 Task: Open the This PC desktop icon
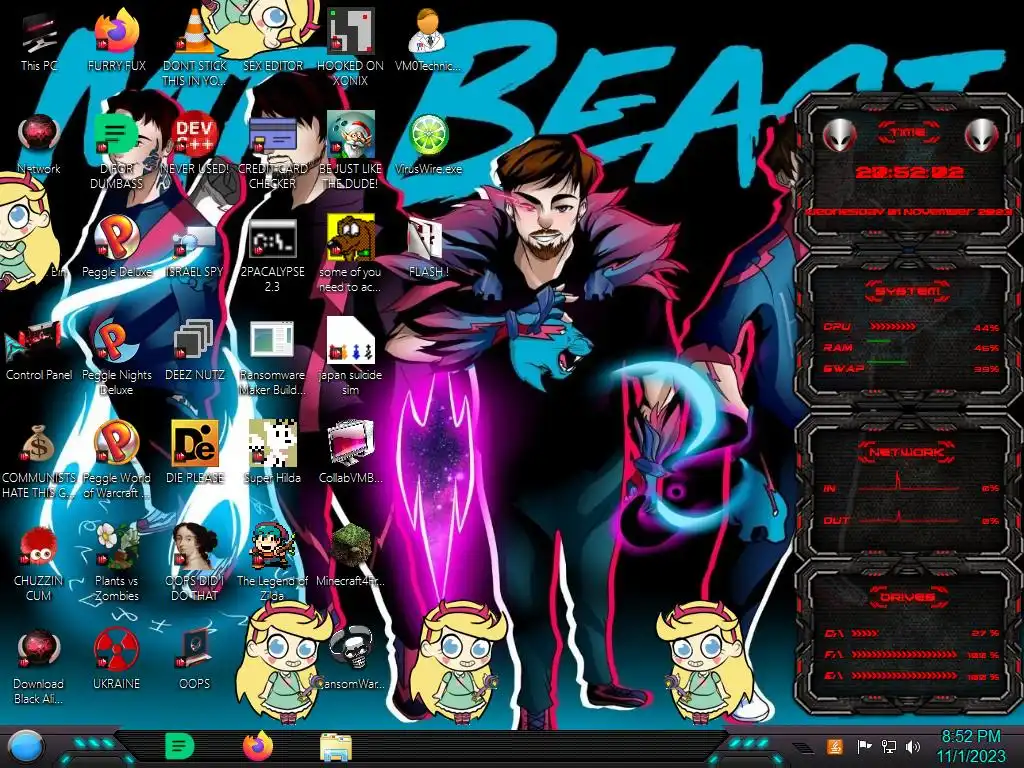(39, 40)
